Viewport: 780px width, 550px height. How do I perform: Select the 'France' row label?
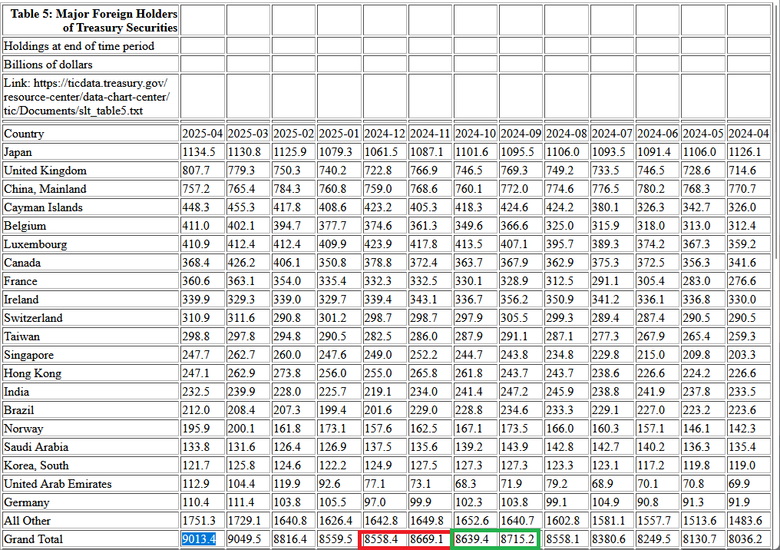[20, 281]
